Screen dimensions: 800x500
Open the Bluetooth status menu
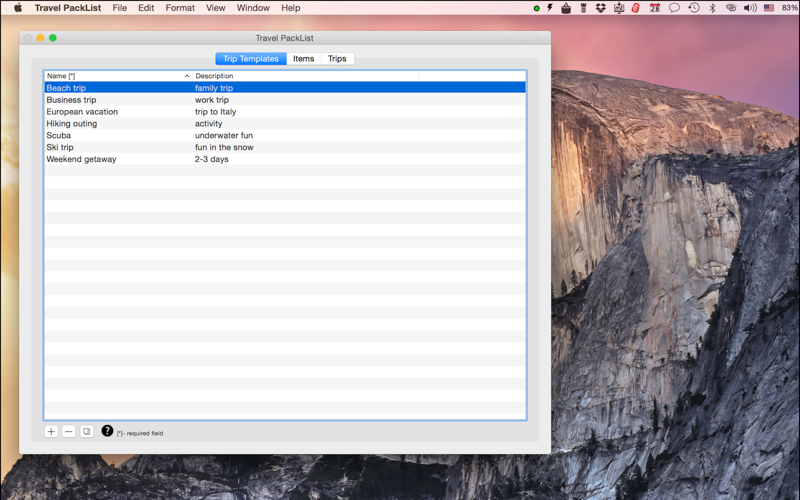point(713,8)
